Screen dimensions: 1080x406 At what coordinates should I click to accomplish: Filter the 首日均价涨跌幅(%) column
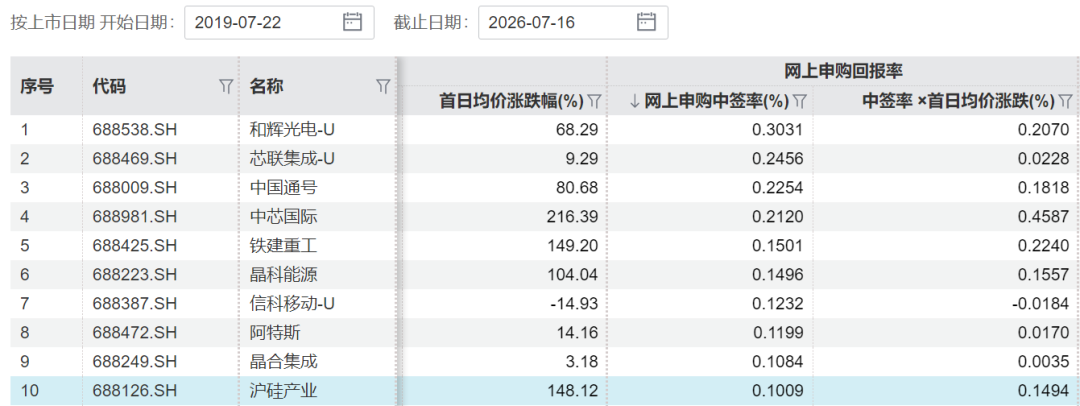[x=594, y=101]
